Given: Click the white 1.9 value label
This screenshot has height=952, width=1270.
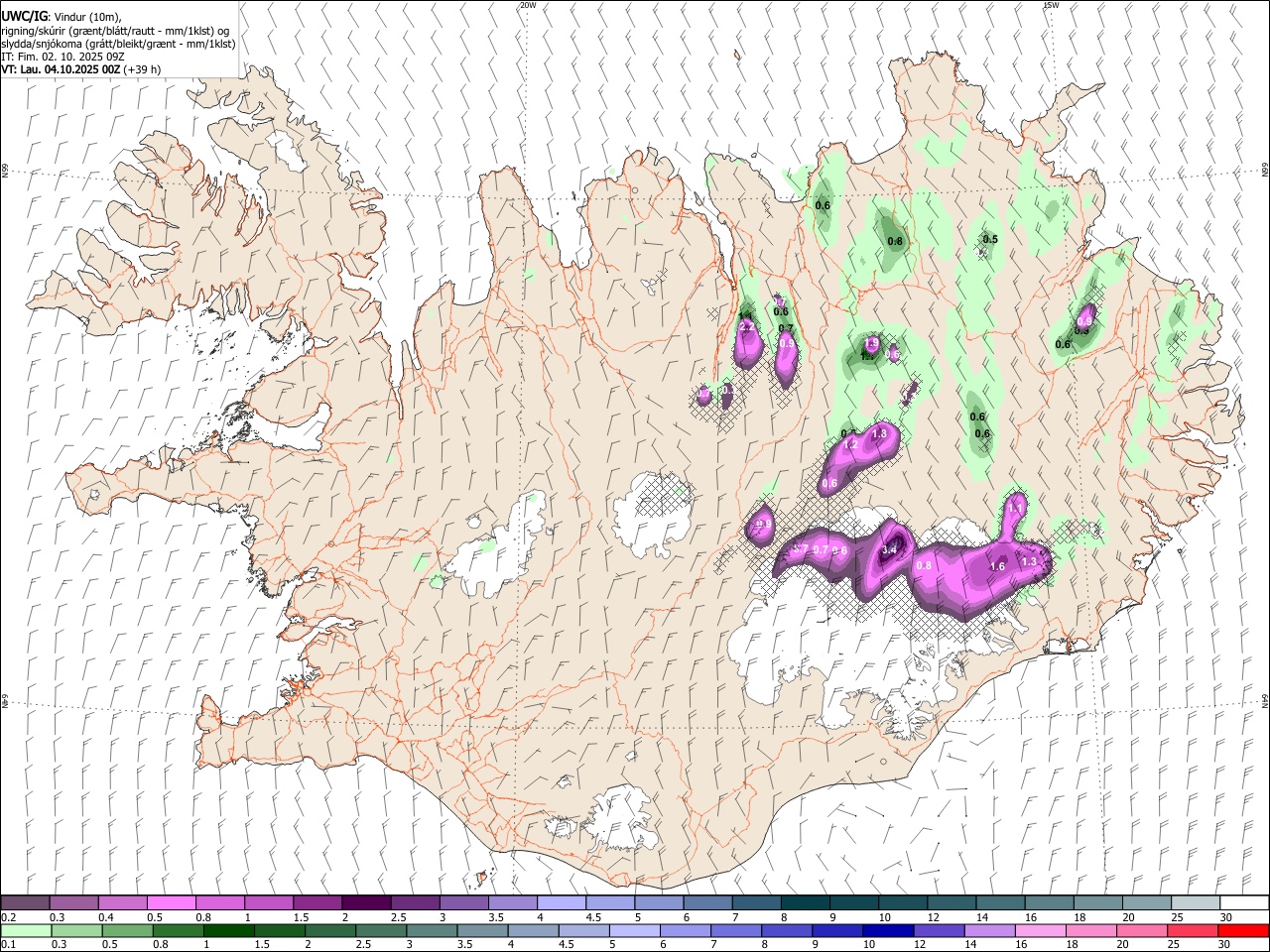Looking at the screenshot, I should (871, 343).
